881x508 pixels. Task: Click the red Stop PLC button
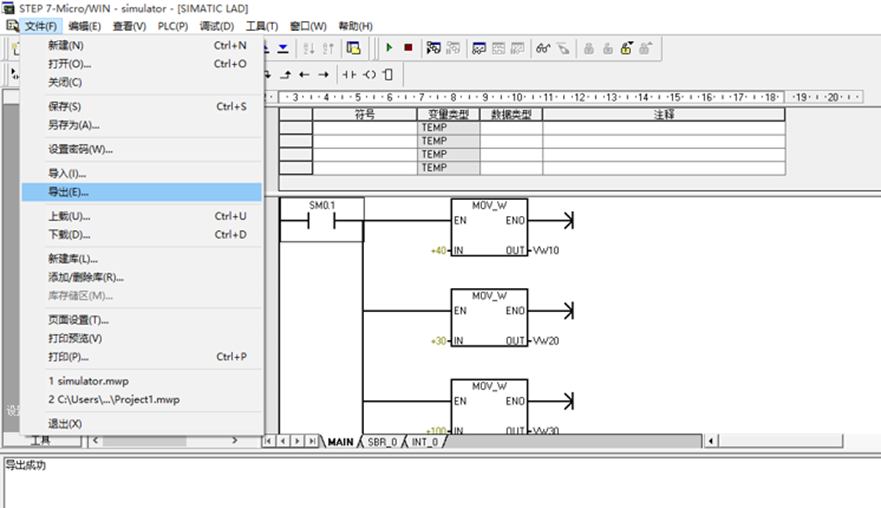coord(408,48)
